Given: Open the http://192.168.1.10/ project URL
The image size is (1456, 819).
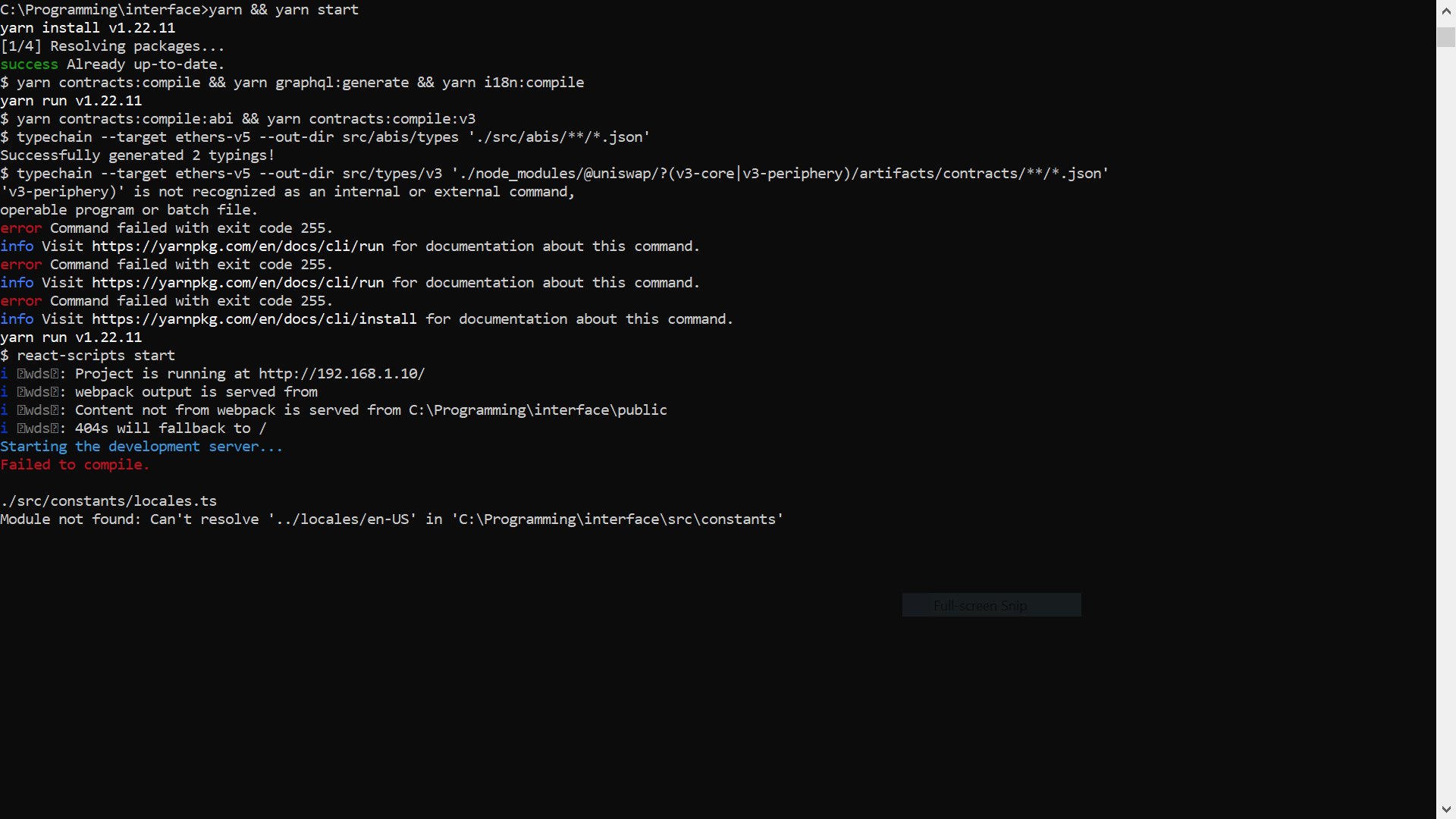Looking at the screenshot, I should (x=341, y=373).
